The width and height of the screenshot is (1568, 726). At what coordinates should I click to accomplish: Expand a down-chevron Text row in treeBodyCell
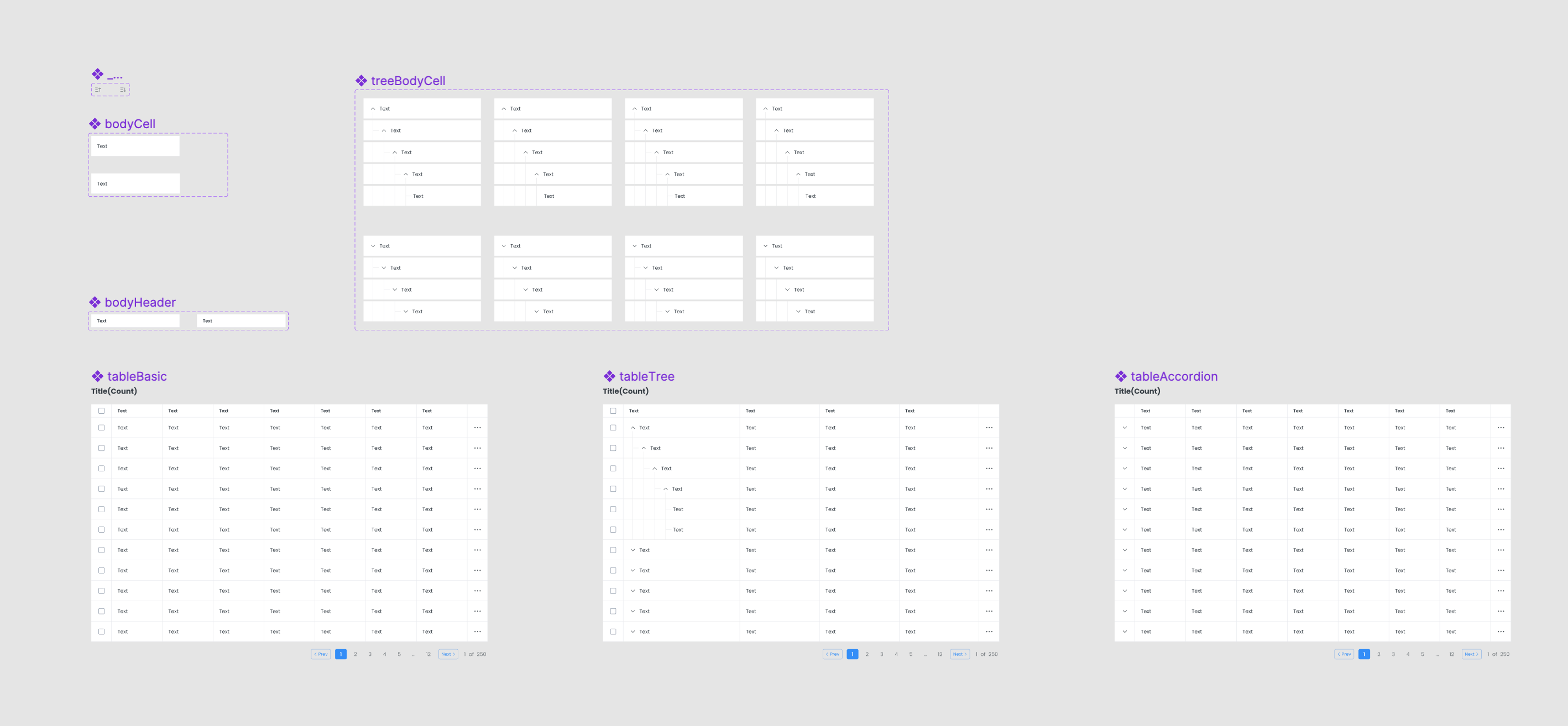(373, 246)
